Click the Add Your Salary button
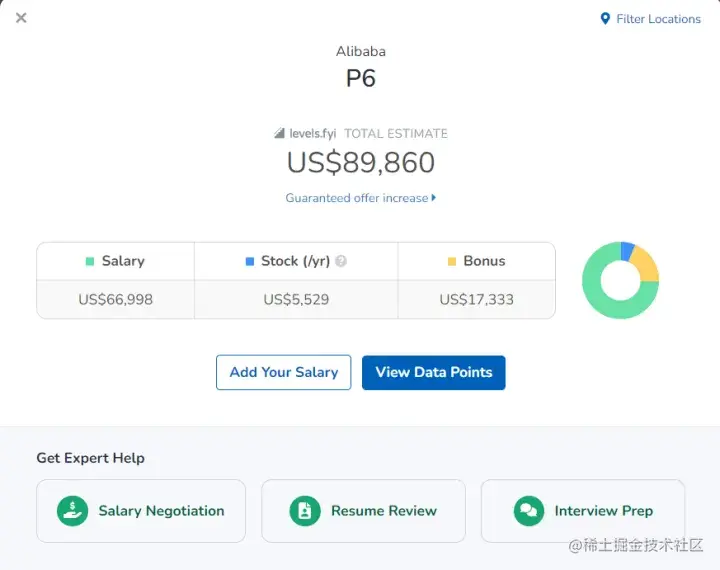 point(284,372)
